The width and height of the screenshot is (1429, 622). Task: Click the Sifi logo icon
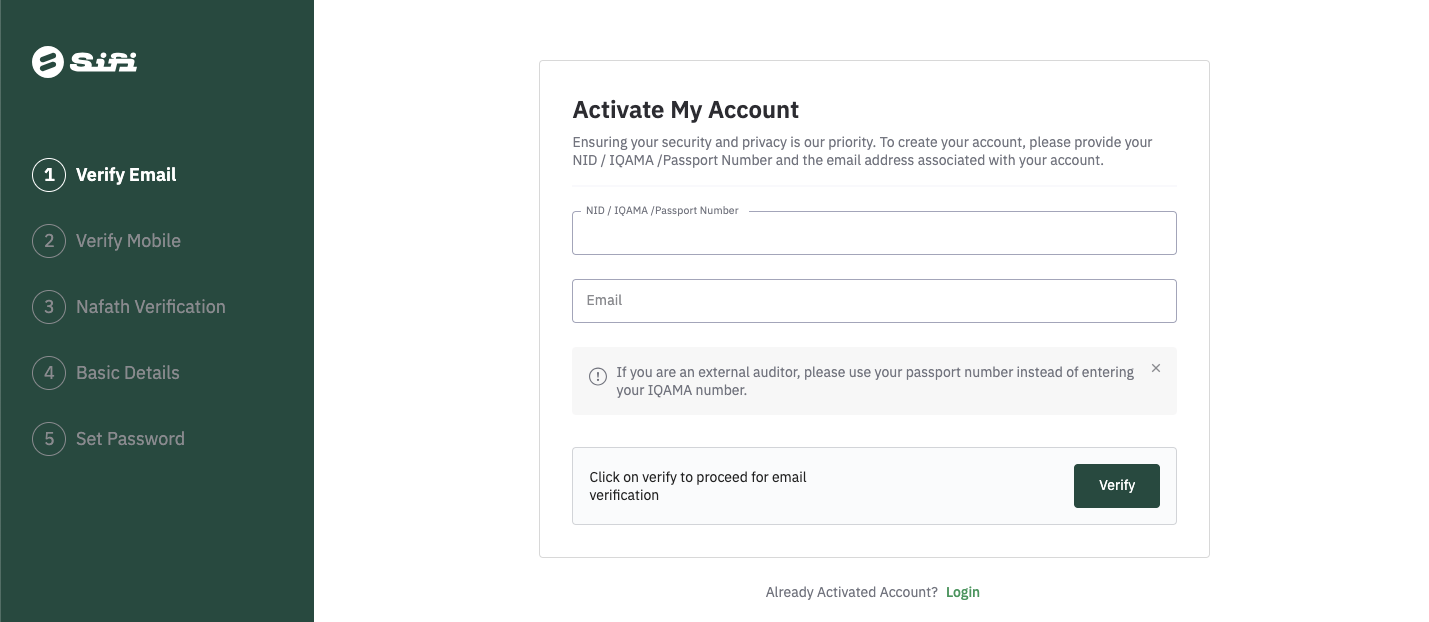48,62
